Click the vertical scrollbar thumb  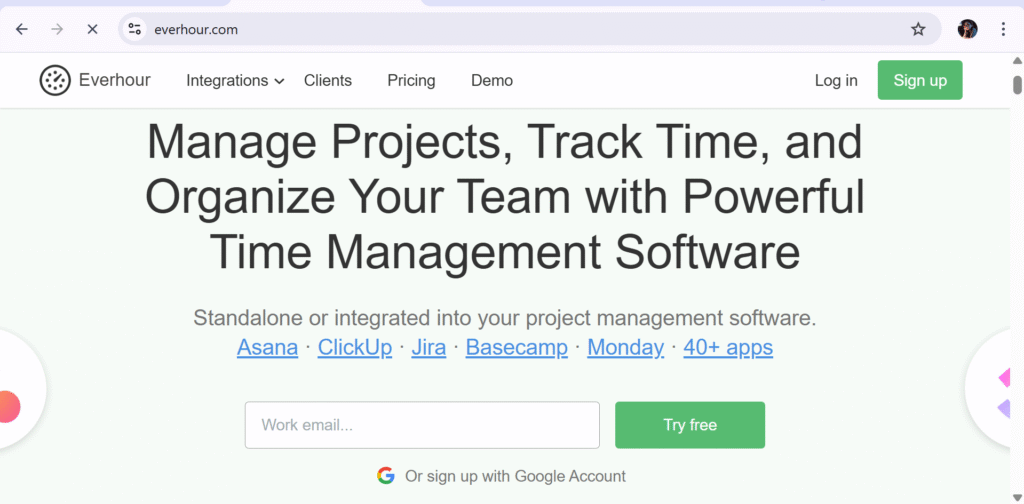click(1017, 85)
